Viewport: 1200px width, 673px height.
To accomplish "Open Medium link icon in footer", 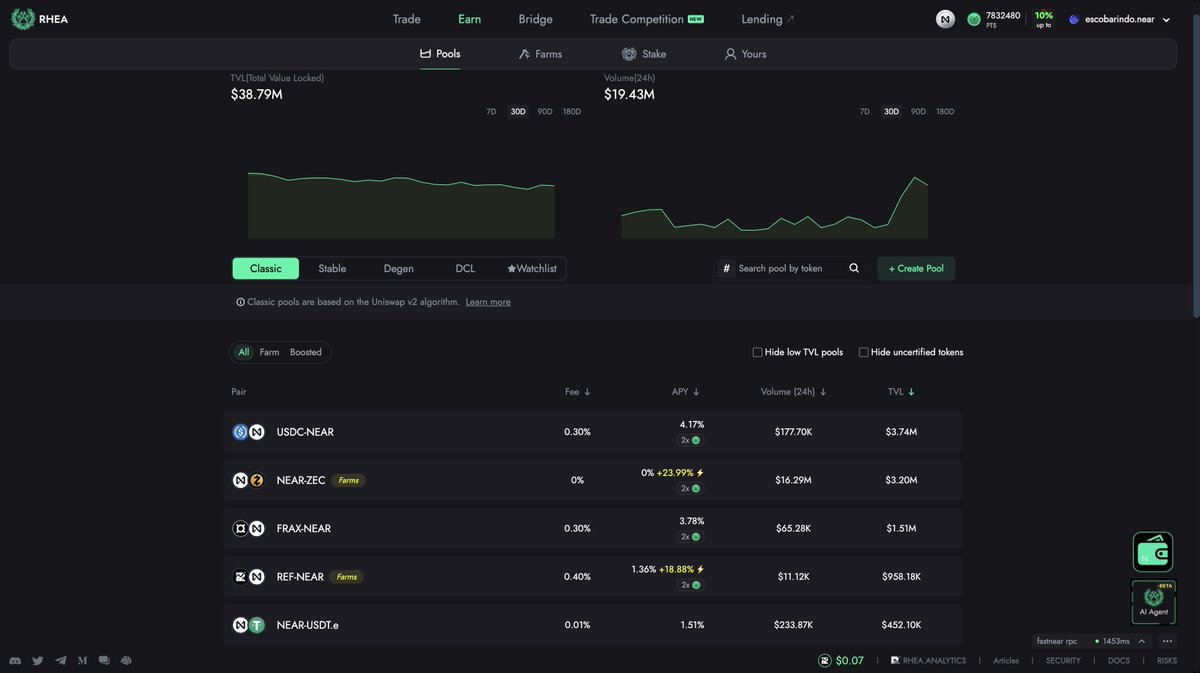I will (82, 661).
